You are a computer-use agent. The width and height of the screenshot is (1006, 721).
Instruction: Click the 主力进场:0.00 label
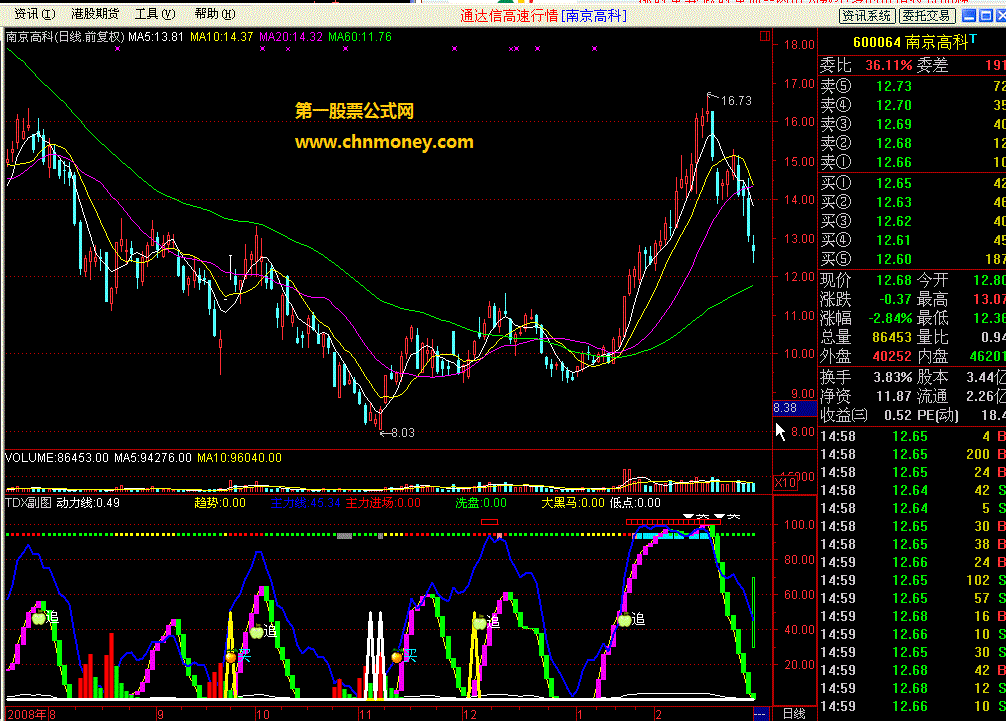[x=384, y=503]
